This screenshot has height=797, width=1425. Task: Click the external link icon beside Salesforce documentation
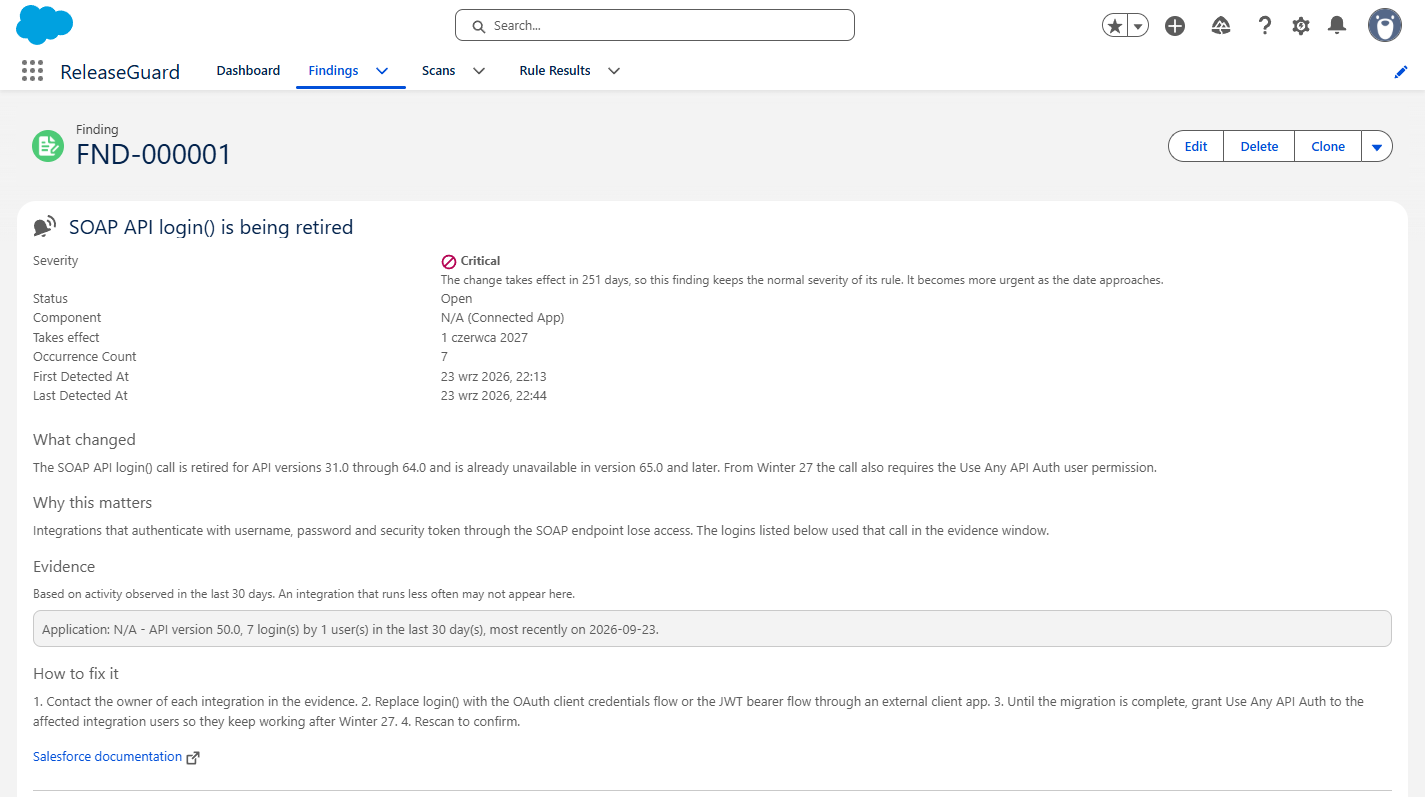click(x=193, y=758)
